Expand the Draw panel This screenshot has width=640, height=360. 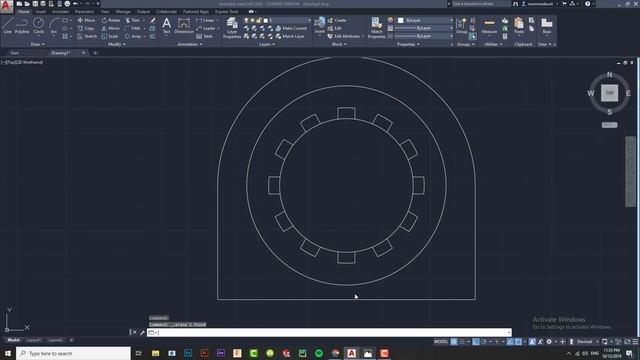point(37,44)
